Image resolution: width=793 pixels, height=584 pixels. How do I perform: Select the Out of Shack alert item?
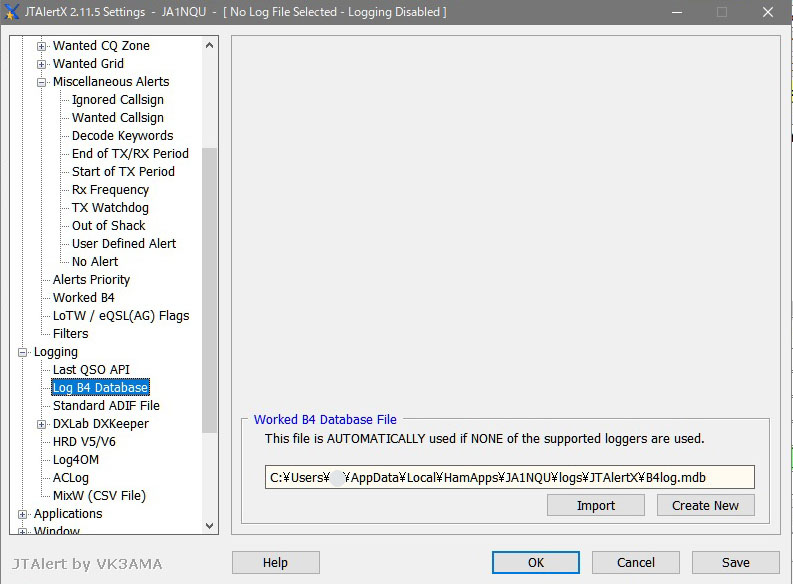(x=108, y=226)
